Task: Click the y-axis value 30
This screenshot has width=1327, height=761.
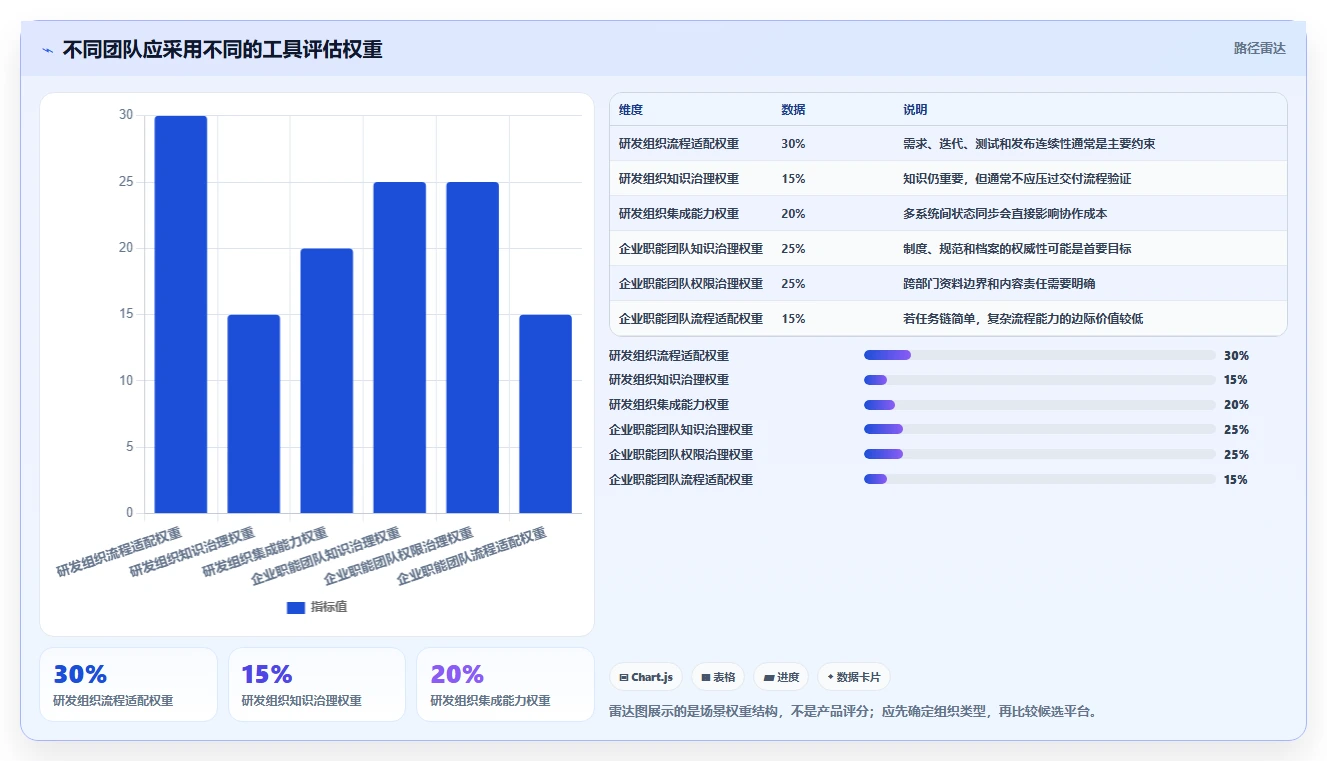Action: 126,115
